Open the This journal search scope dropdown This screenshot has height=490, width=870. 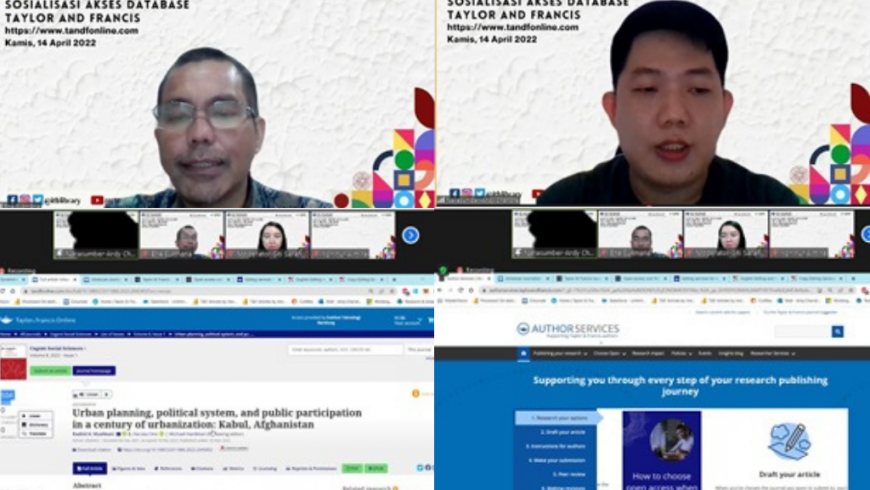pyautogui.click(x=420, y=350)
